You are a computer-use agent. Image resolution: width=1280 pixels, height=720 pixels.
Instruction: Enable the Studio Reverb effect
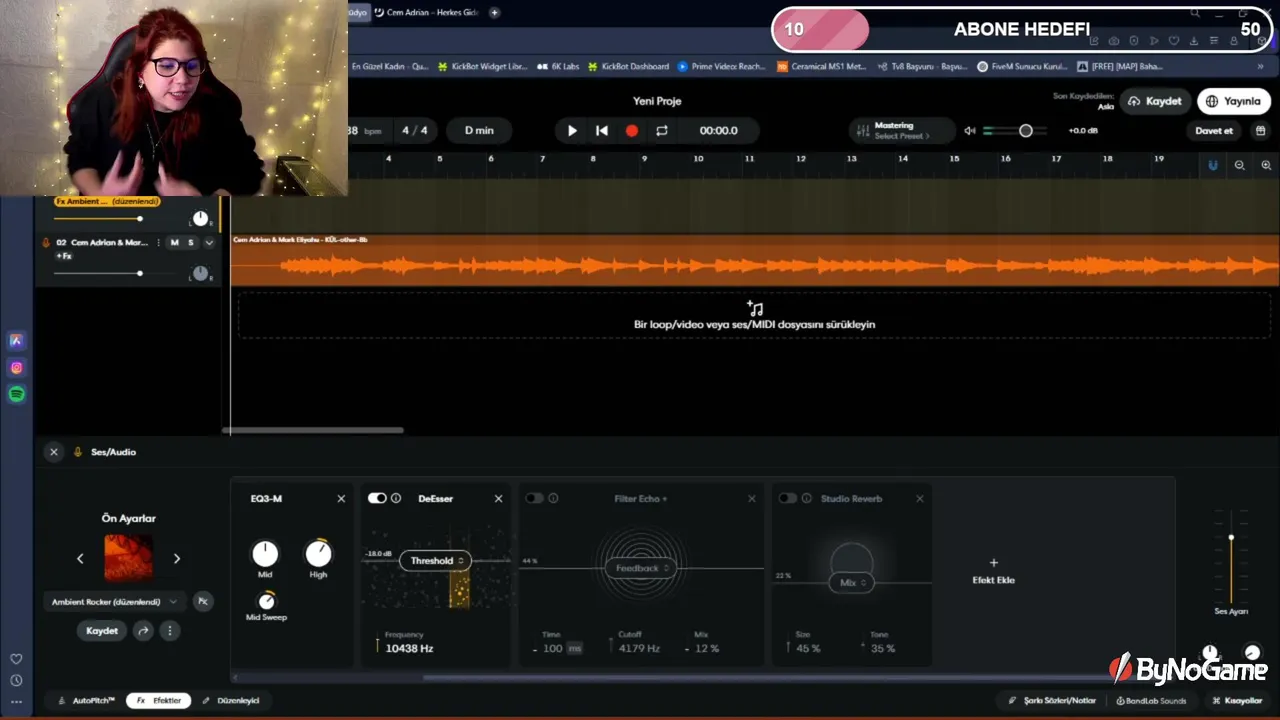pos(788,498)
